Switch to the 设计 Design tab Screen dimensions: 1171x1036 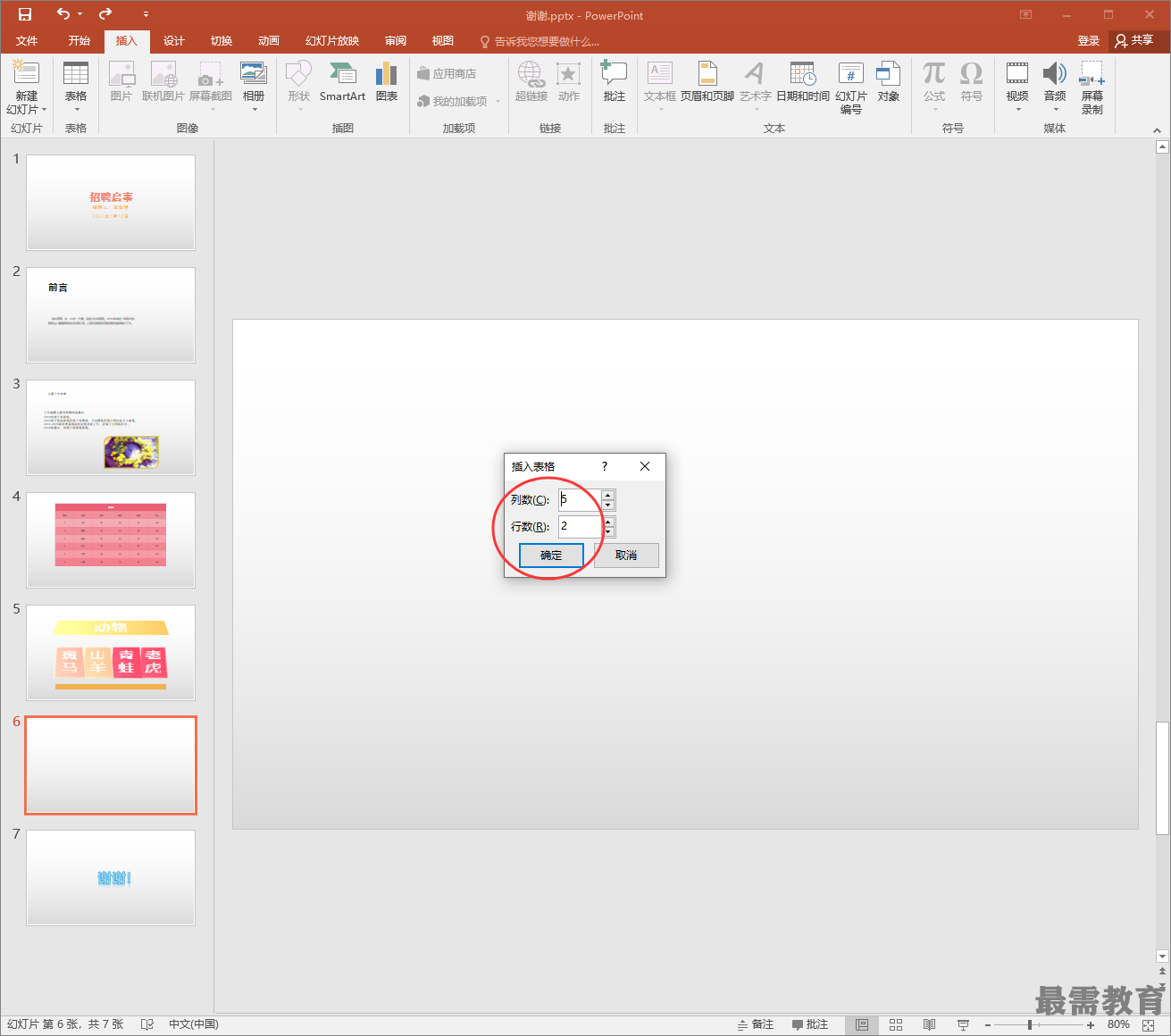click(174, 41)
